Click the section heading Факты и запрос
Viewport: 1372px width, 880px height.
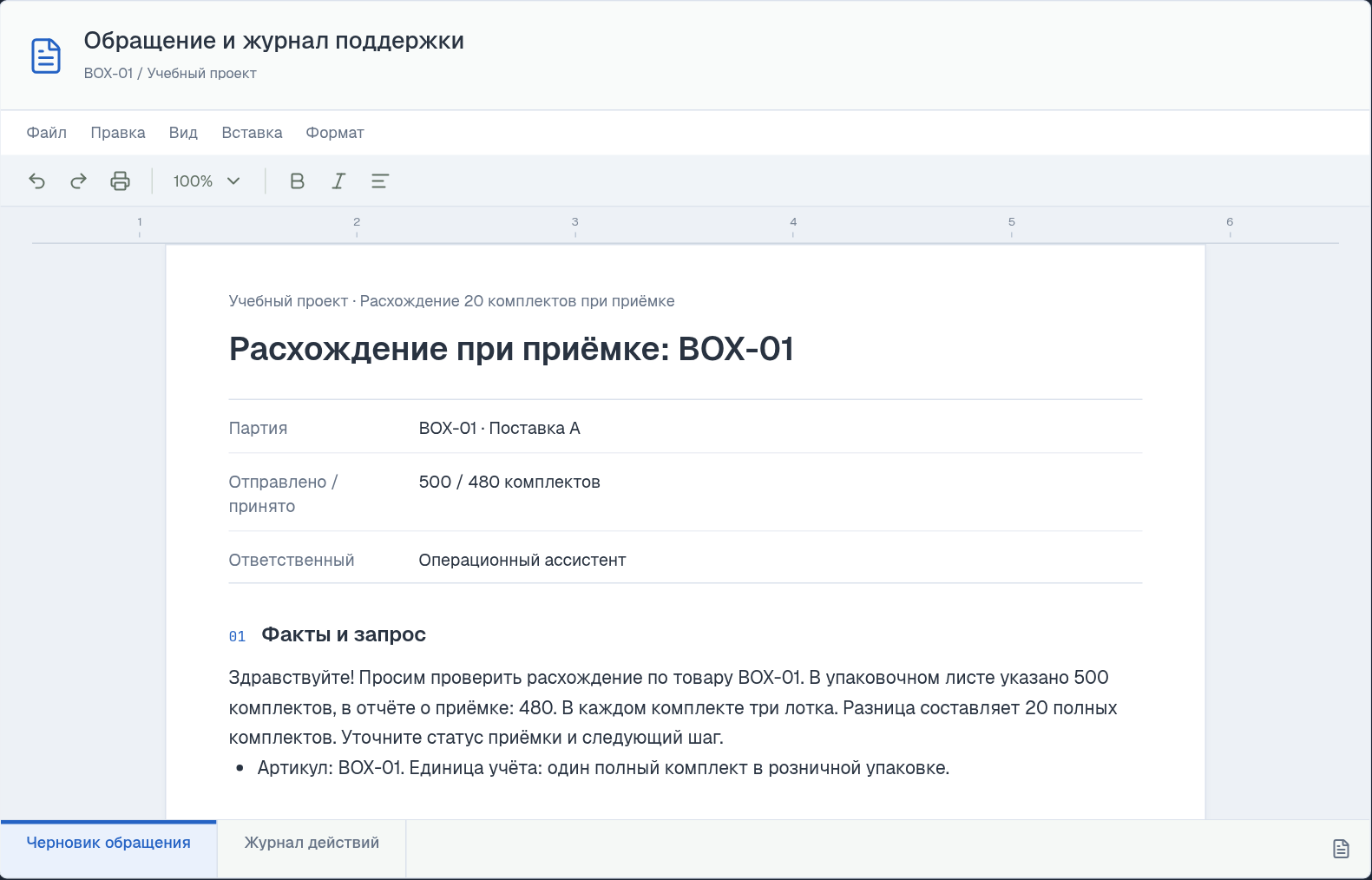(344, 634)
